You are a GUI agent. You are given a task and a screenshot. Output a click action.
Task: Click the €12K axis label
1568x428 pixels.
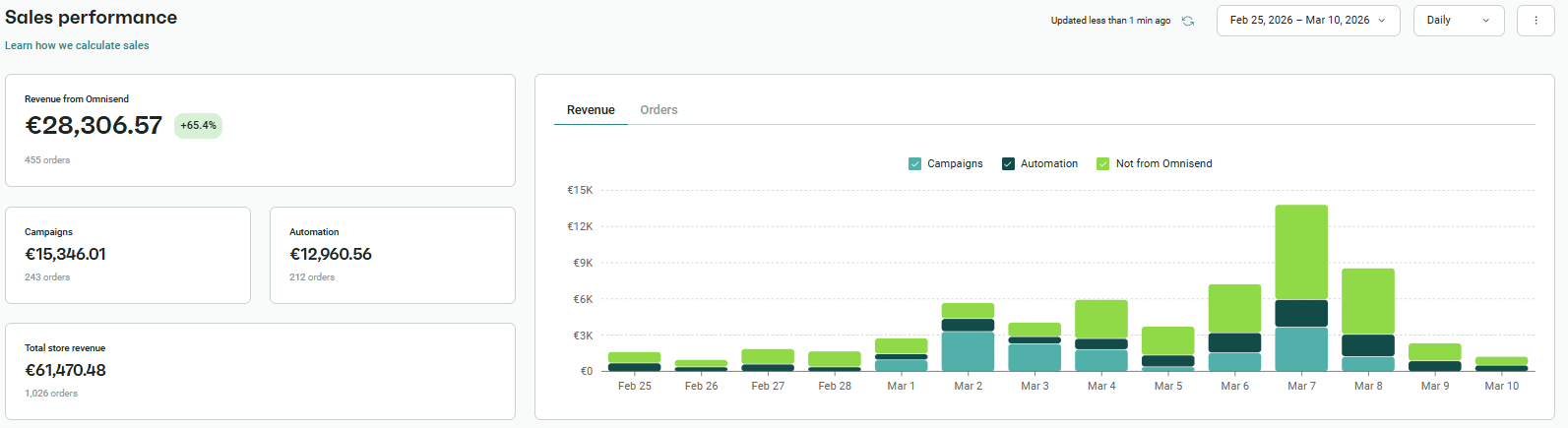580,226
